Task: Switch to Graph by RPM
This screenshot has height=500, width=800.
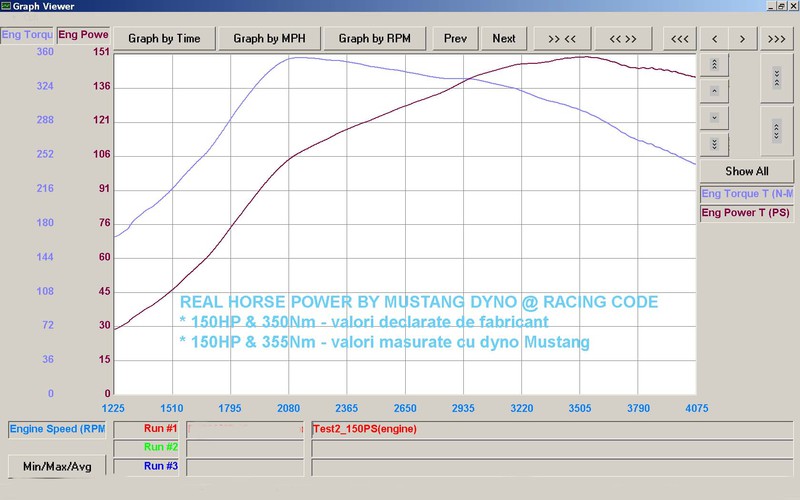Action: (x=374, y=39)
